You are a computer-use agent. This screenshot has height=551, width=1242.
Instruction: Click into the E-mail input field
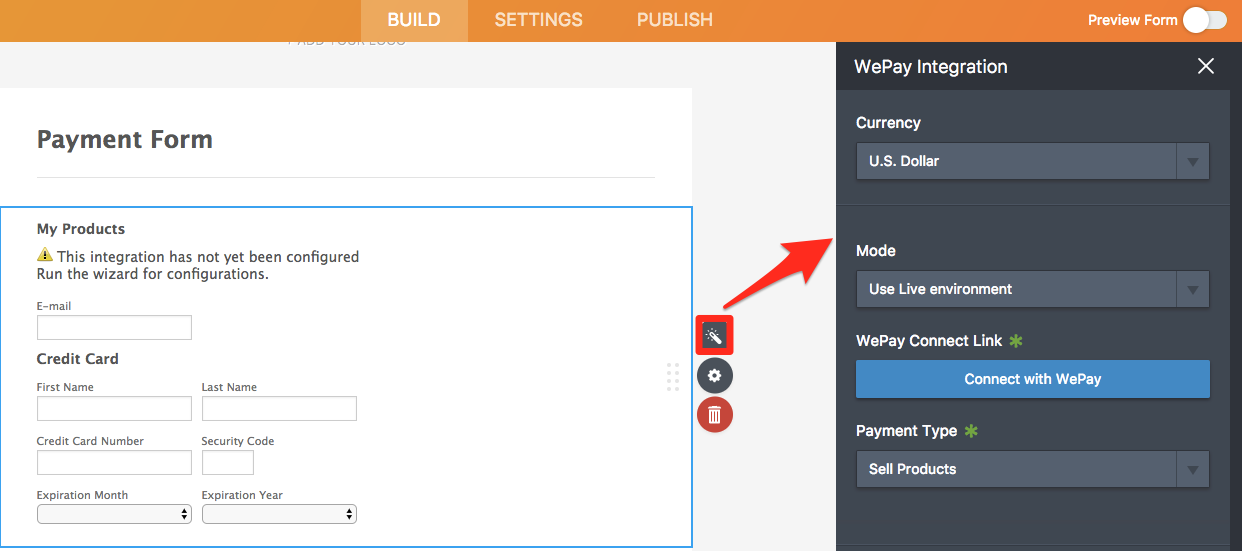pyautogui.click(x=114, y=328)
